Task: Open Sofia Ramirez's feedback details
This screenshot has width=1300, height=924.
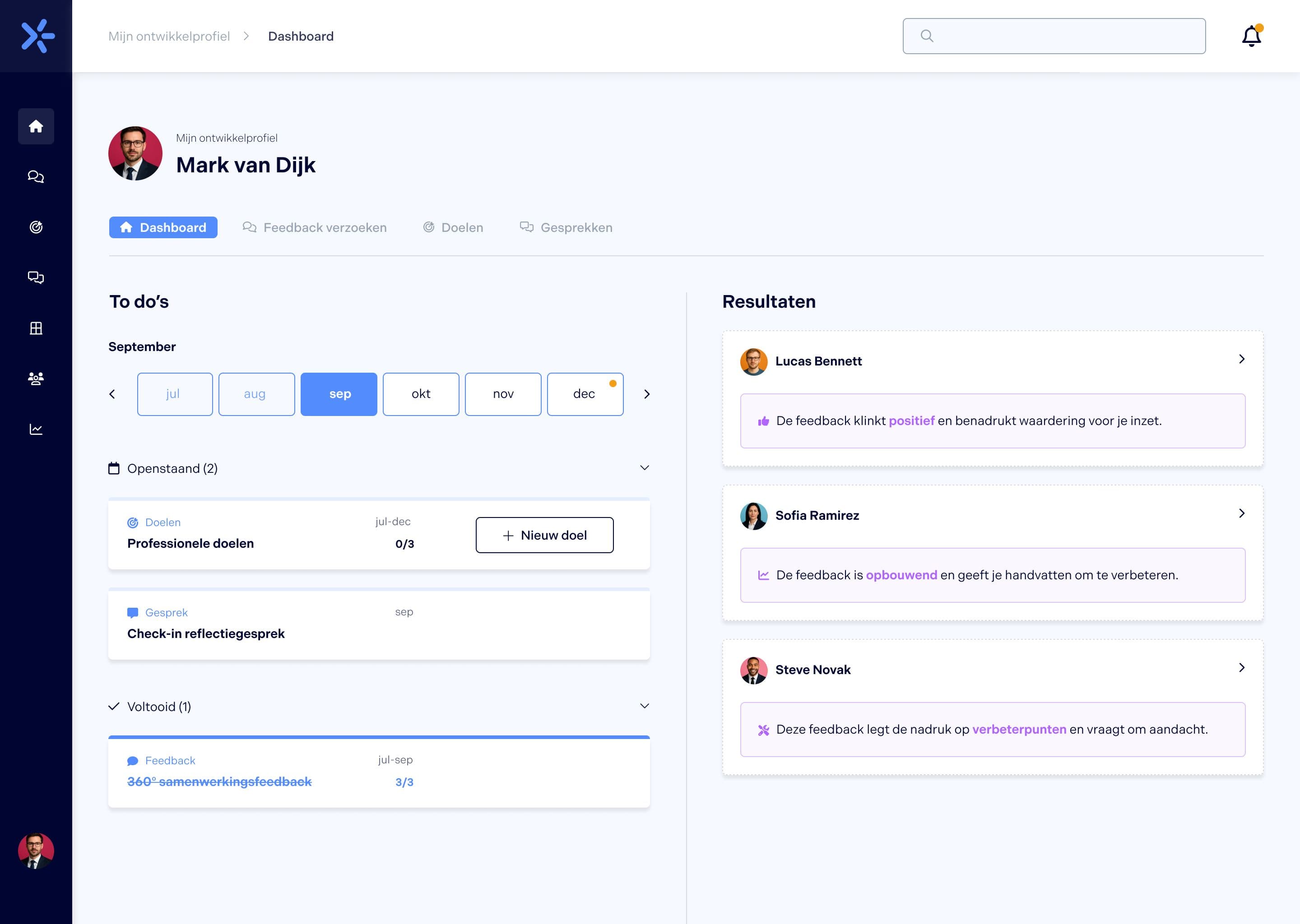Action: click(1241, 514)
